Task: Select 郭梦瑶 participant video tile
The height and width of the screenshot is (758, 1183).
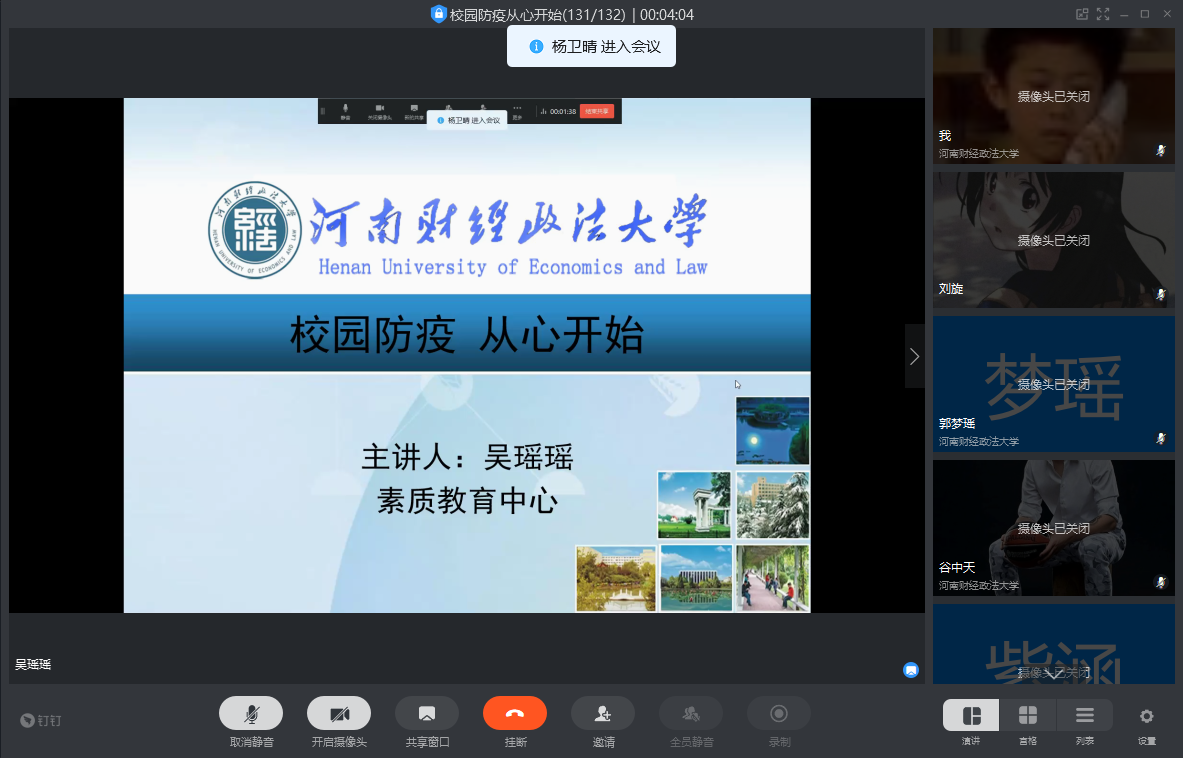Action: tap(1053, 384)
